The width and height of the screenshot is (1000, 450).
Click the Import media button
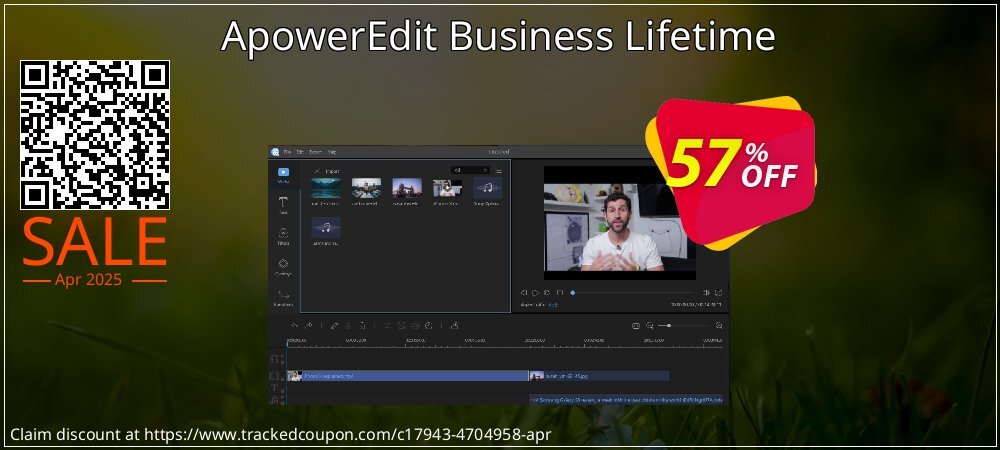tap(327, 171)
